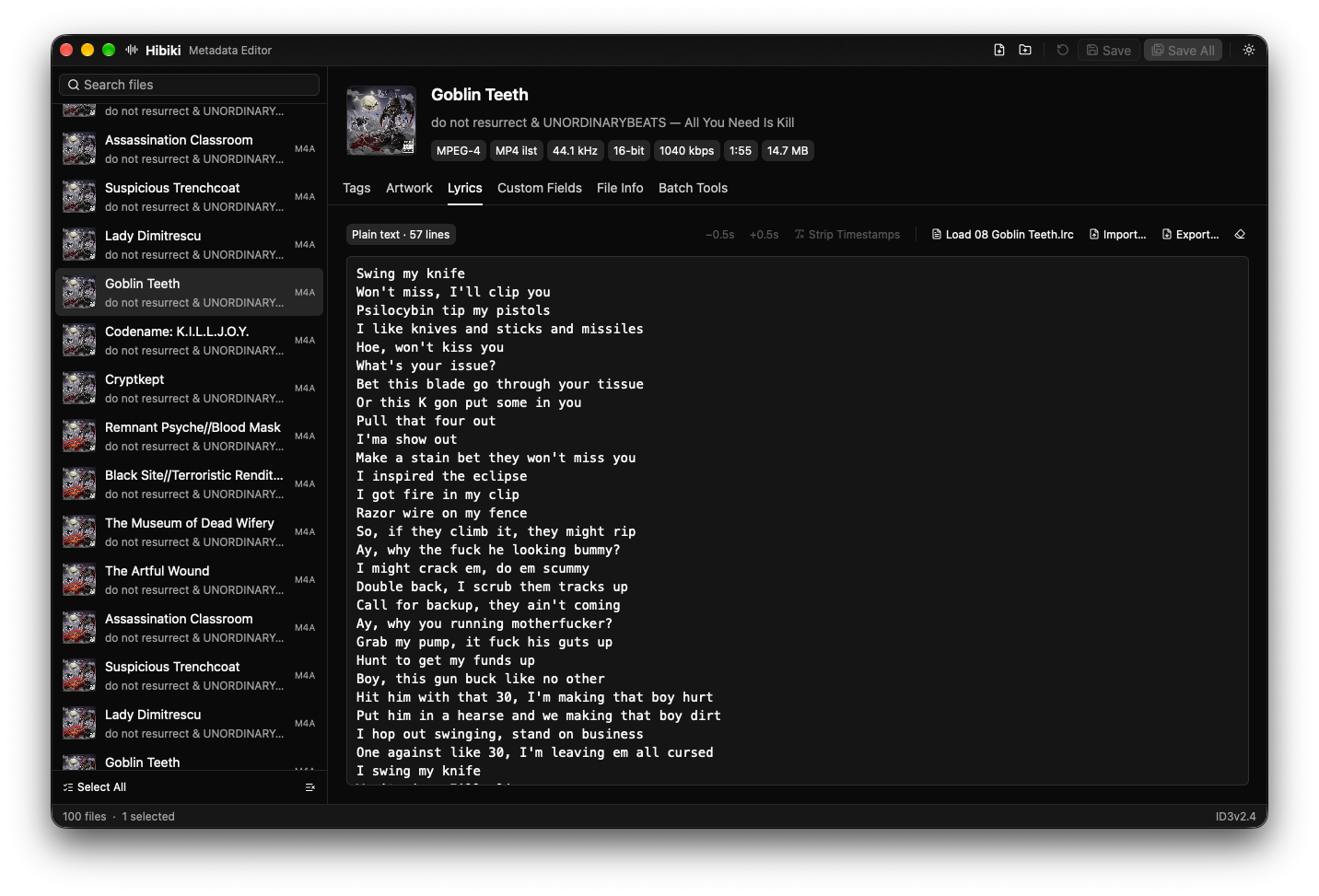Click the eraser icon to clear lyrics
This screenshot has width=1319, height=896.
[x=1240, y=235]
